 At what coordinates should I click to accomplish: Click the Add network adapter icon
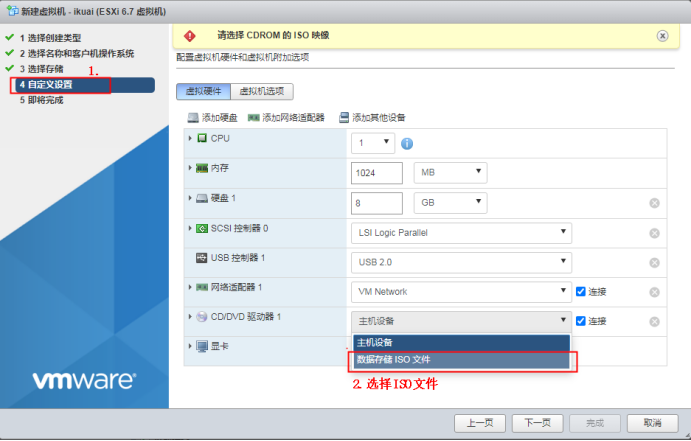point(254,118)
